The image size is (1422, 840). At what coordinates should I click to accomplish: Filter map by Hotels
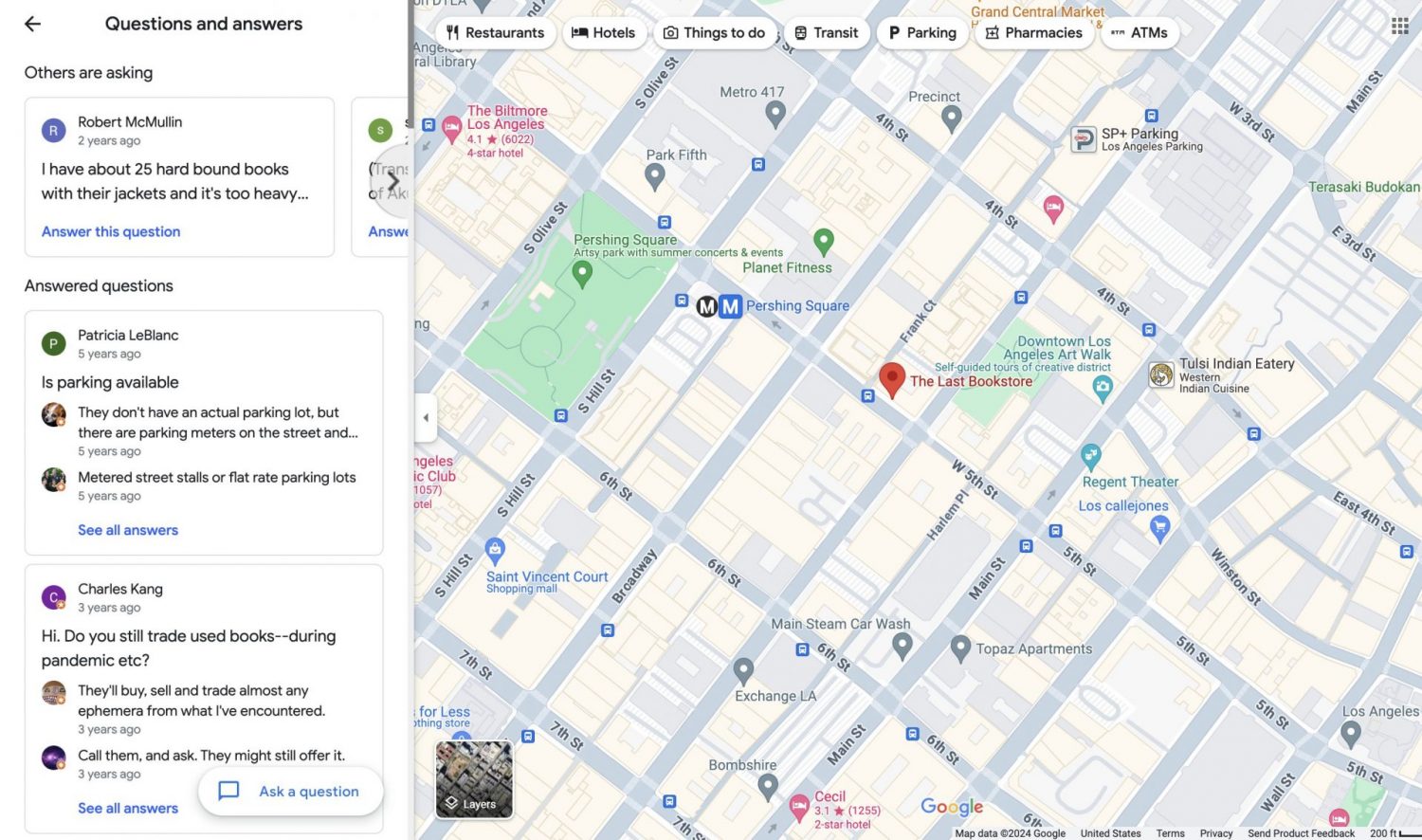603,32
